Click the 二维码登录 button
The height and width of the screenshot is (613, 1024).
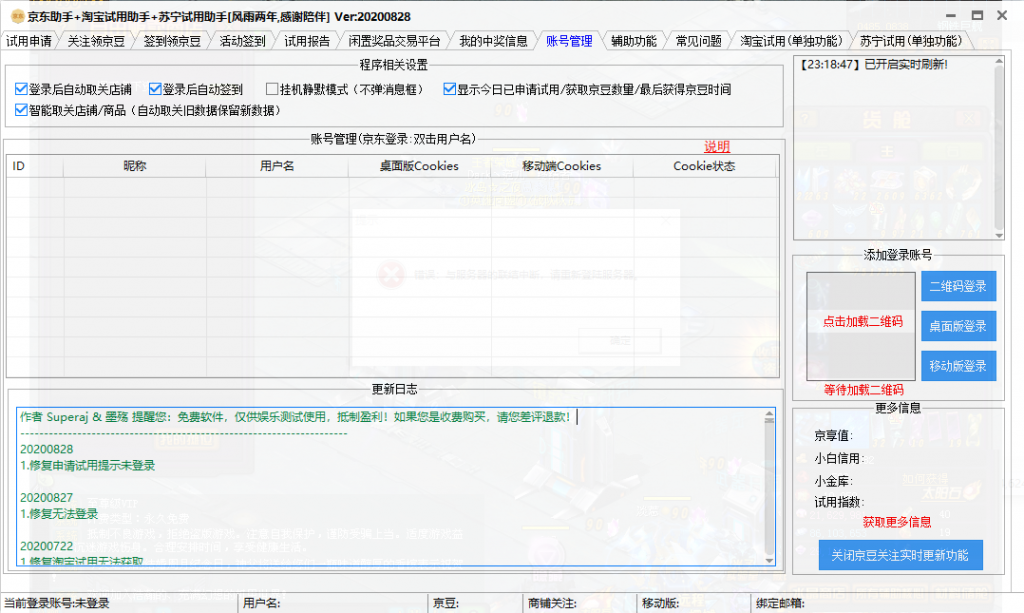(x=958, y=286)
